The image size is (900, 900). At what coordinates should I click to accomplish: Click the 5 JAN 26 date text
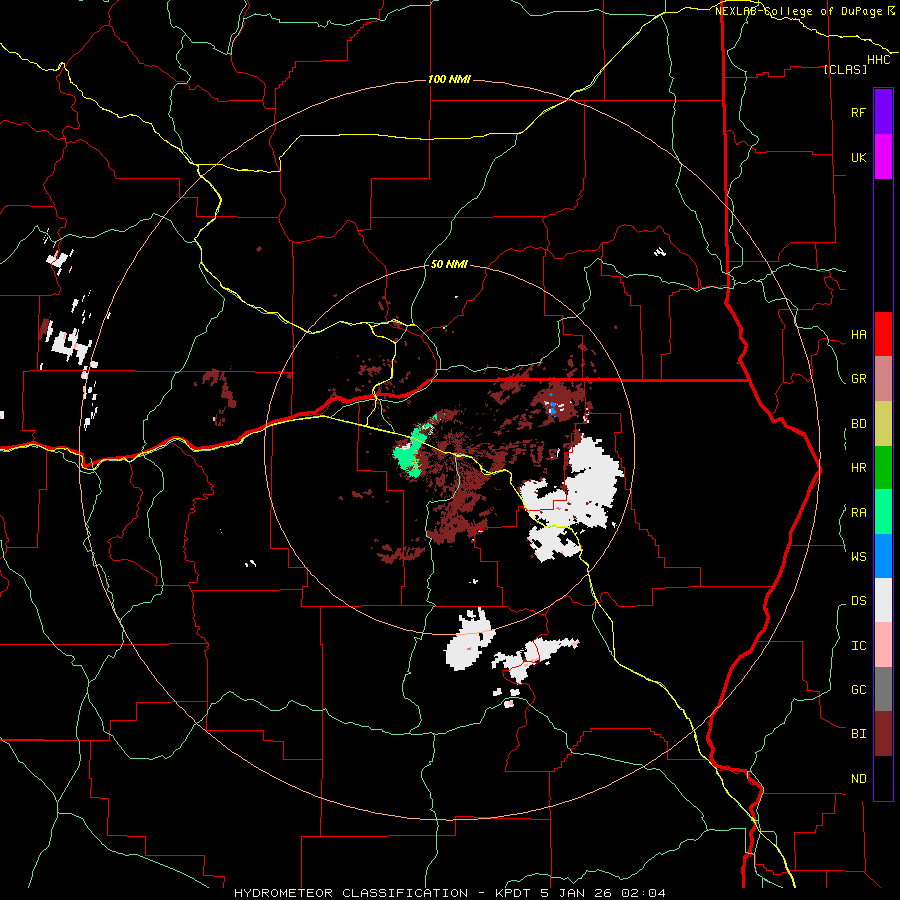[576, 893]
